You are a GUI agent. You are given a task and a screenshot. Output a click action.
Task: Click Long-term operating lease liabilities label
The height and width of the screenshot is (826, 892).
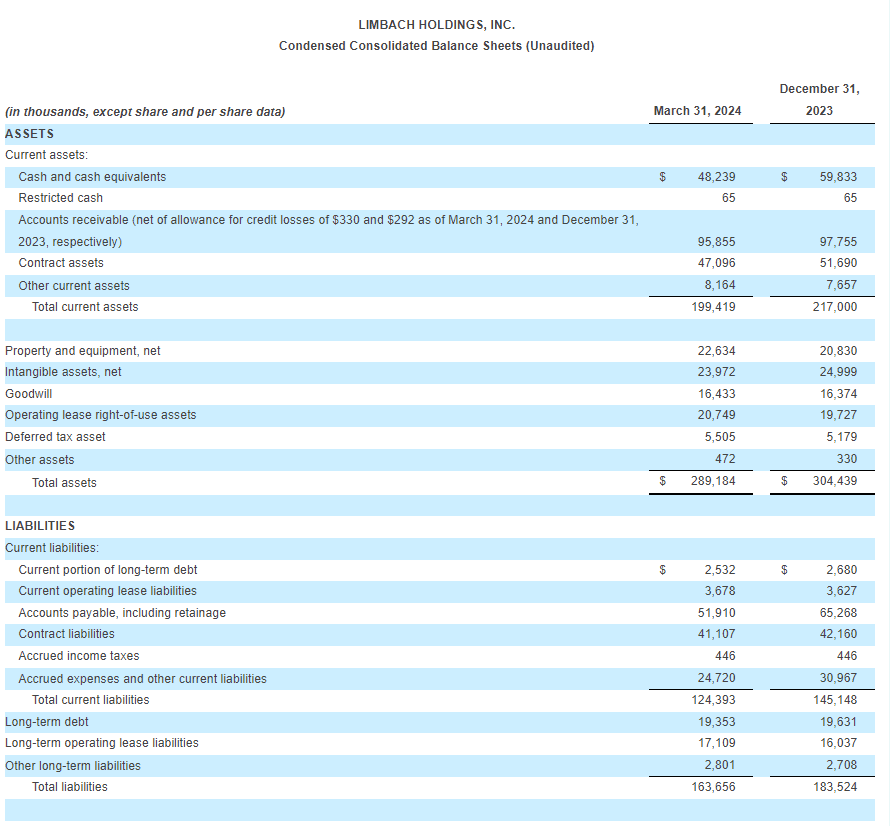102,743
